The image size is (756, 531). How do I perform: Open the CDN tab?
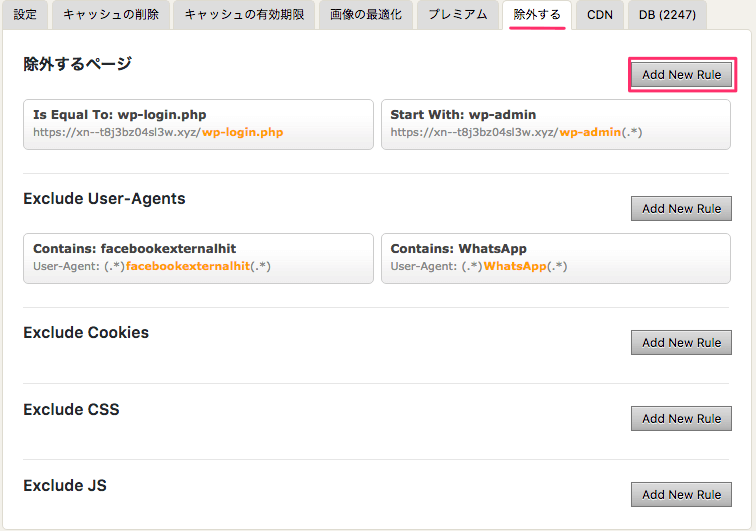(x=600, y=15)
